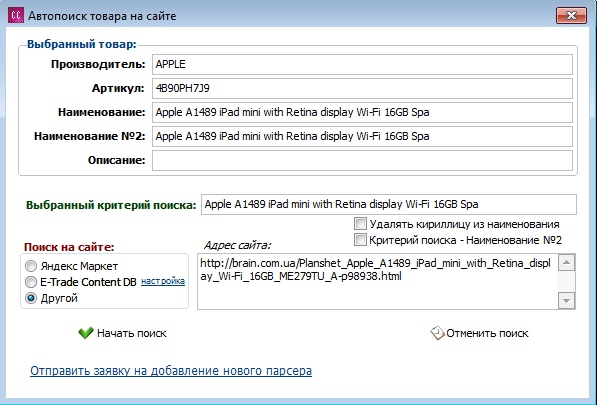Viewport: 597px width, 405px height.
Task: Click scroll up arrow in Адрес сайта box
Action: 567,262
